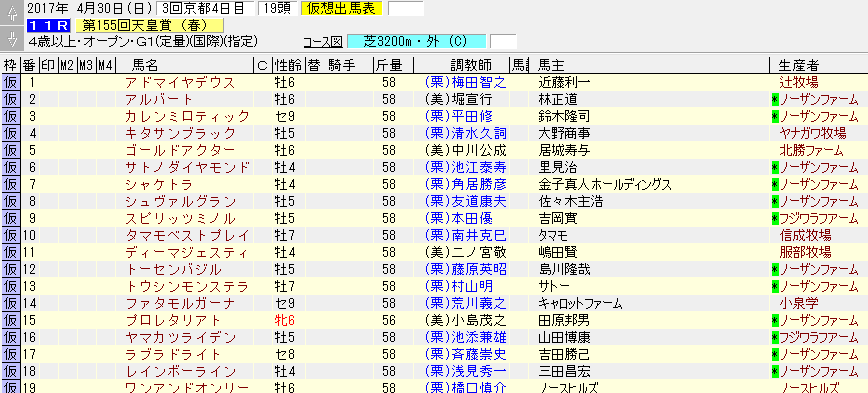
Task: Click the up arrow navigation button
Action: [12, 13]
